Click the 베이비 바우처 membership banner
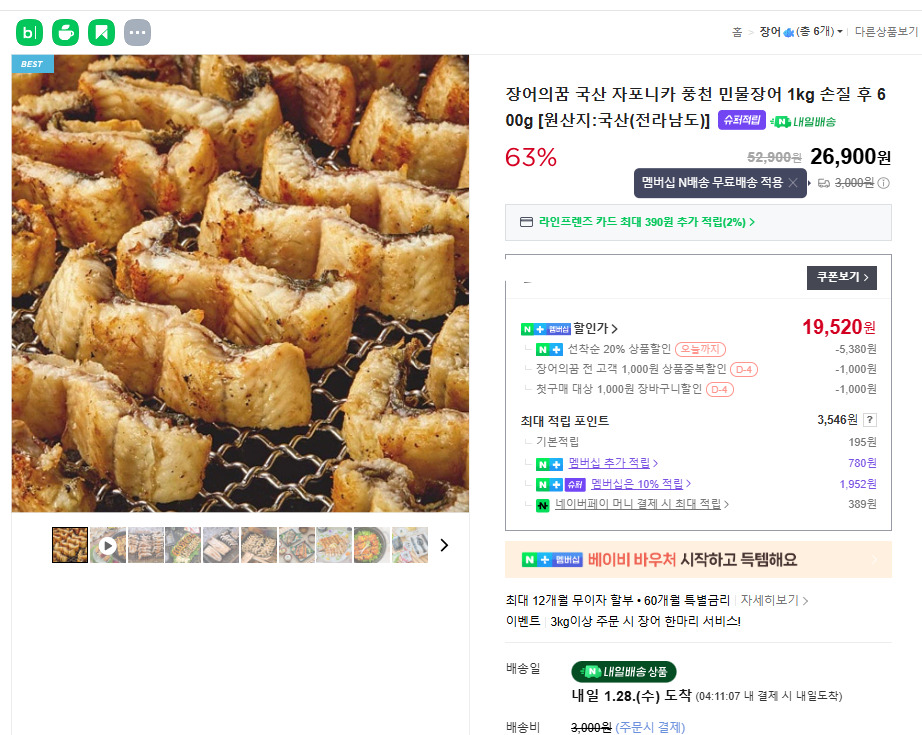 [x=698, y=560]
